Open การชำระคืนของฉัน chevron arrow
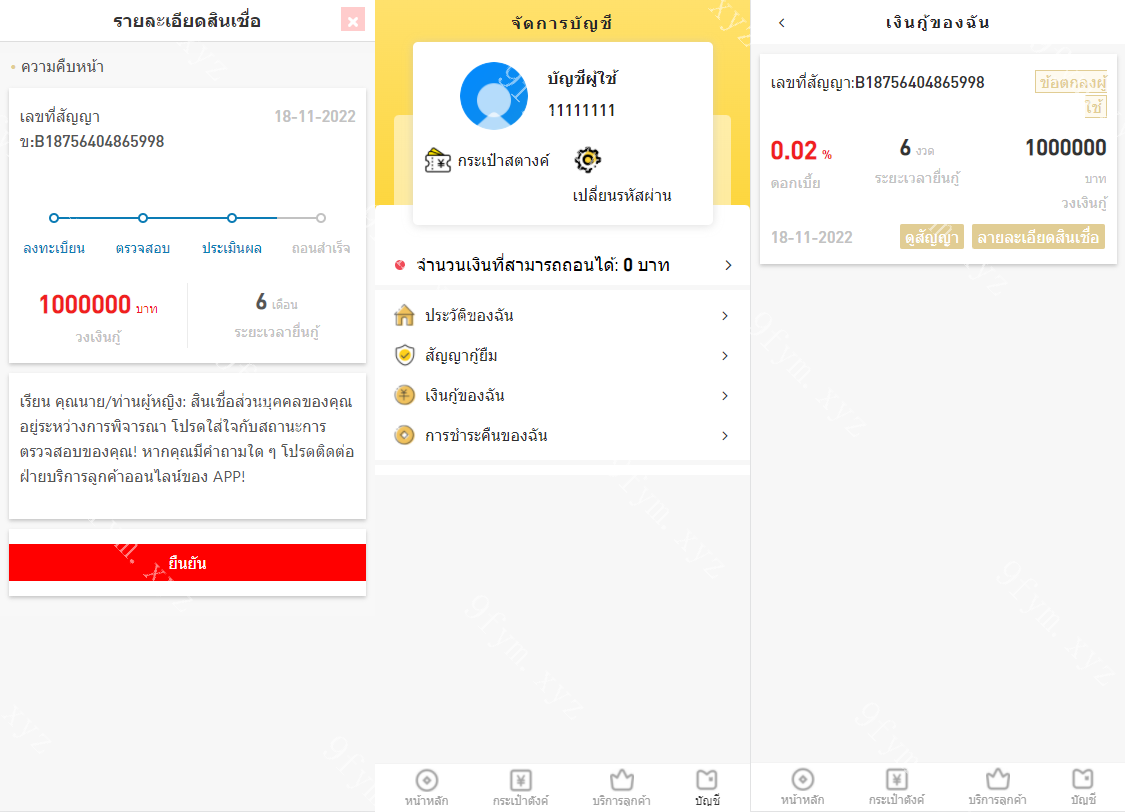Screen dimensions: 1125x812 [725, 435]
